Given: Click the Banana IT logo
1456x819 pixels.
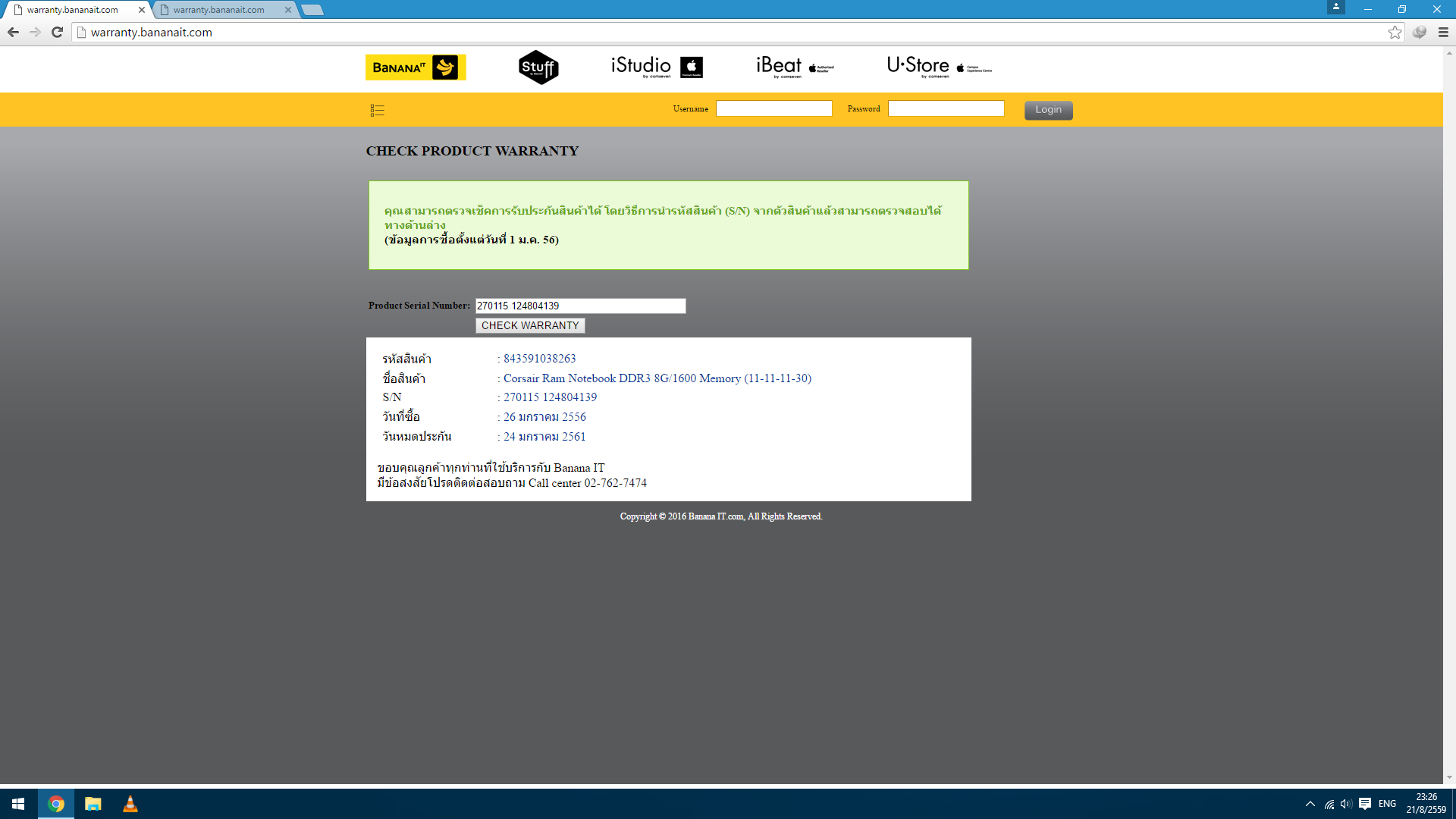Looking at the screenshot, I should pos(416,67).
